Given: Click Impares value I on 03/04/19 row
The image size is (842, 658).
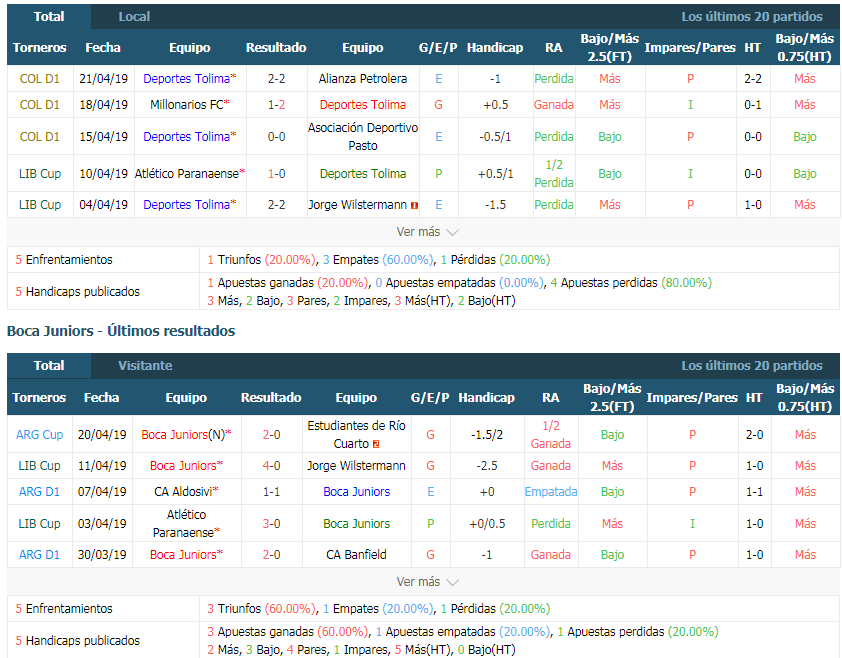Looking at the screenshot, I should 692,523.
